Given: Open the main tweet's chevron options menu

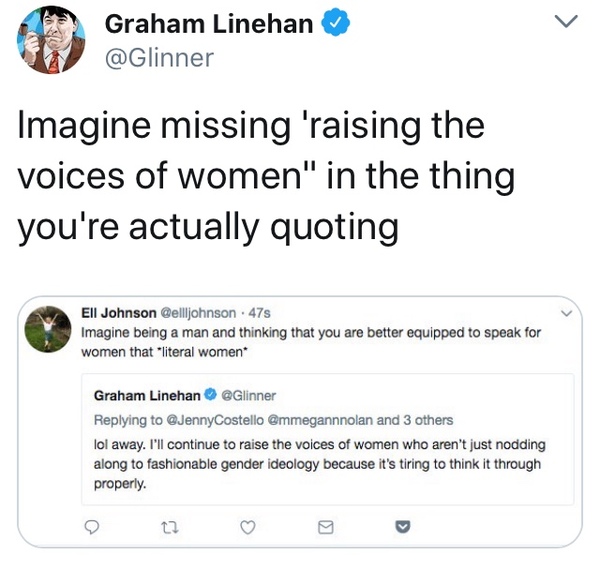Looking at the screenshot, I should click(x=567, y=22).
